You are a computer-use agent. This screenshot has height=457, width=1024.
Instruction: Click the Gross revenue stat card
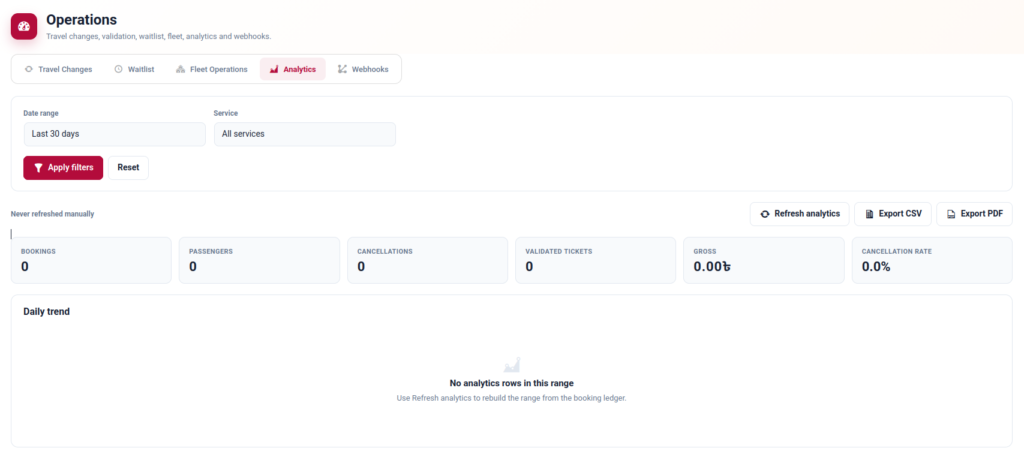[x=763, y=260]
